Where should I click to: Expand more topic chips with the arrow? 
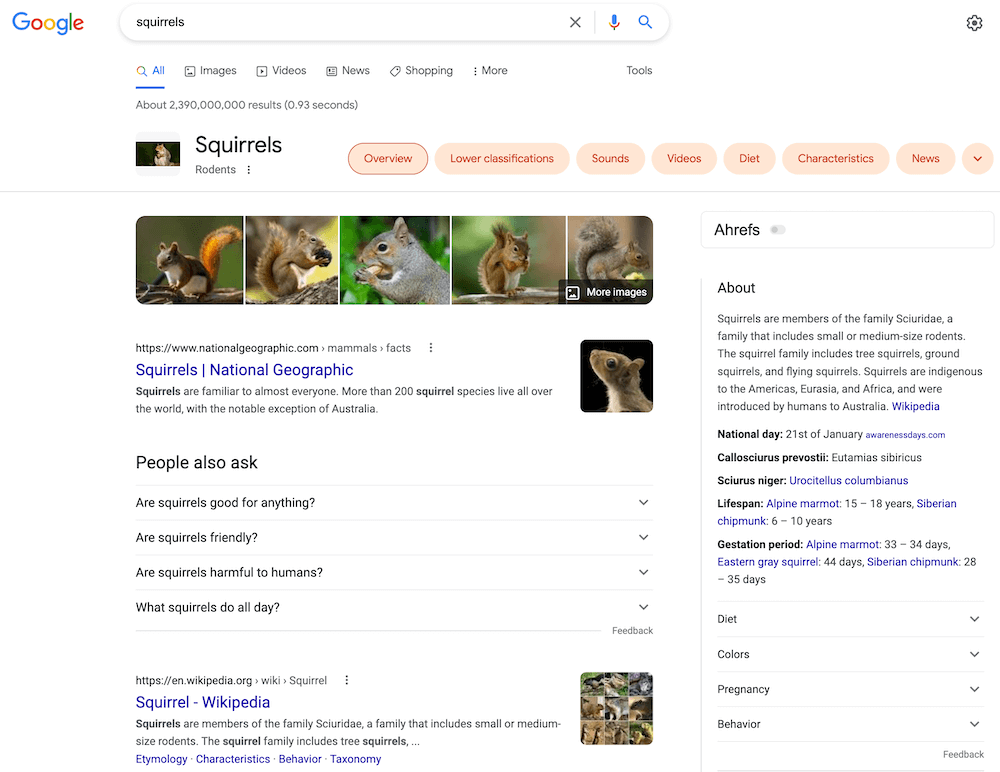[x=977, y=158]
